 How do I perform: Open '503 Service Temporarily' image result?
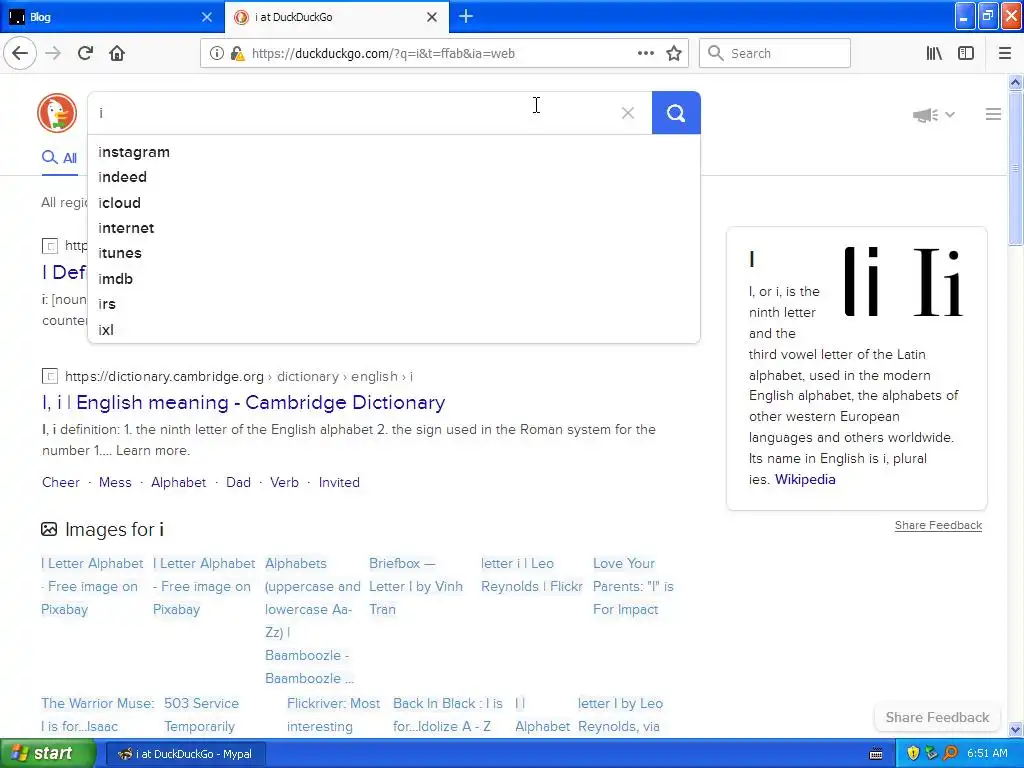pos(201,715)
